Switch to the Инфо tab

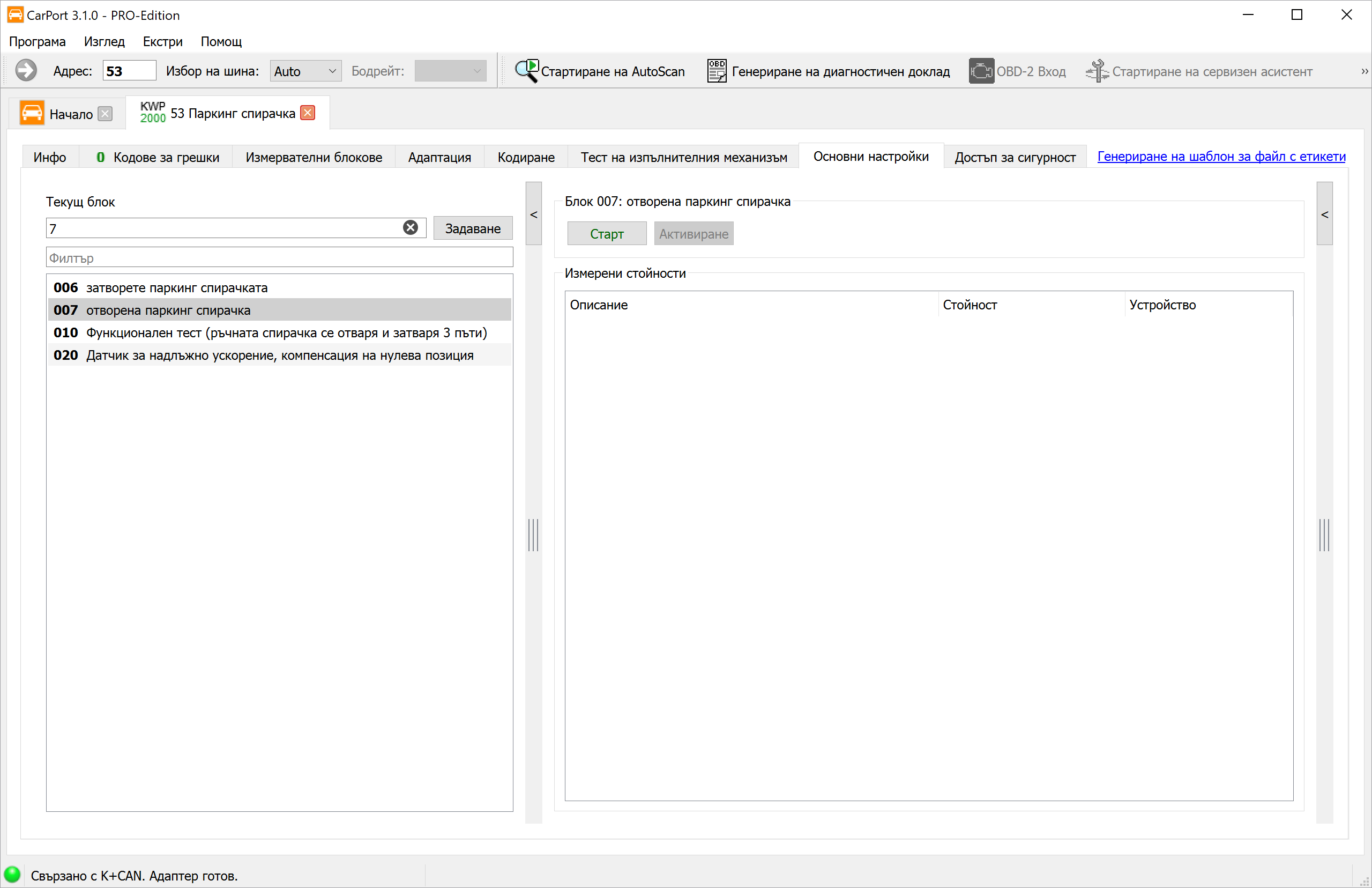coord(49,158)
